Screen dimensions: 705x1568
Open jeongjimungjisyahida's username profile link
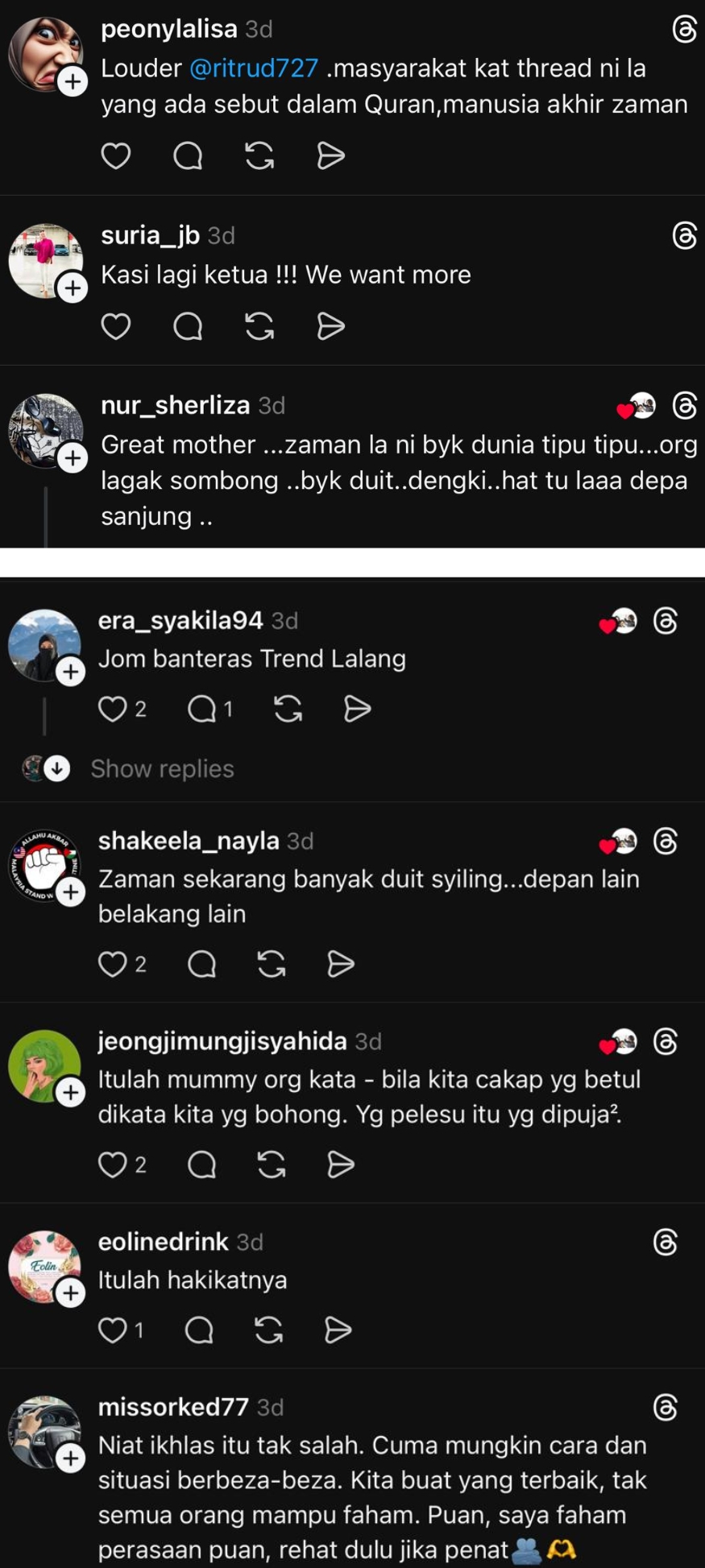point(222,1041)
